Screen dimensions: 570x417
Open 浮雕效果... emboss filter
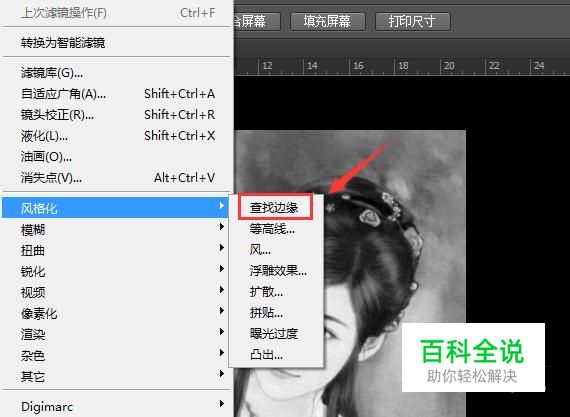[x=276, y=270]
